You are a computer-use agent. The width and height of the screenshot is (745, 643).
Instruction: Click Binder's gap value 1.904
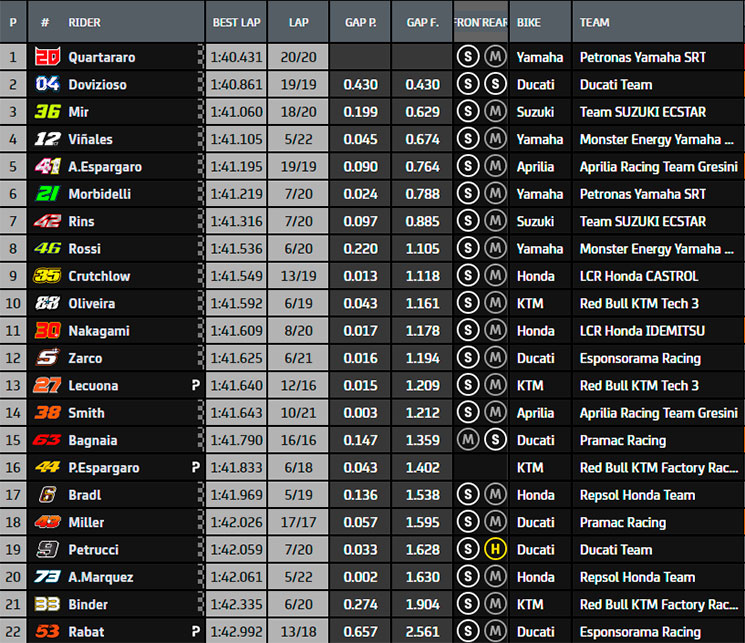coord(422,604)
